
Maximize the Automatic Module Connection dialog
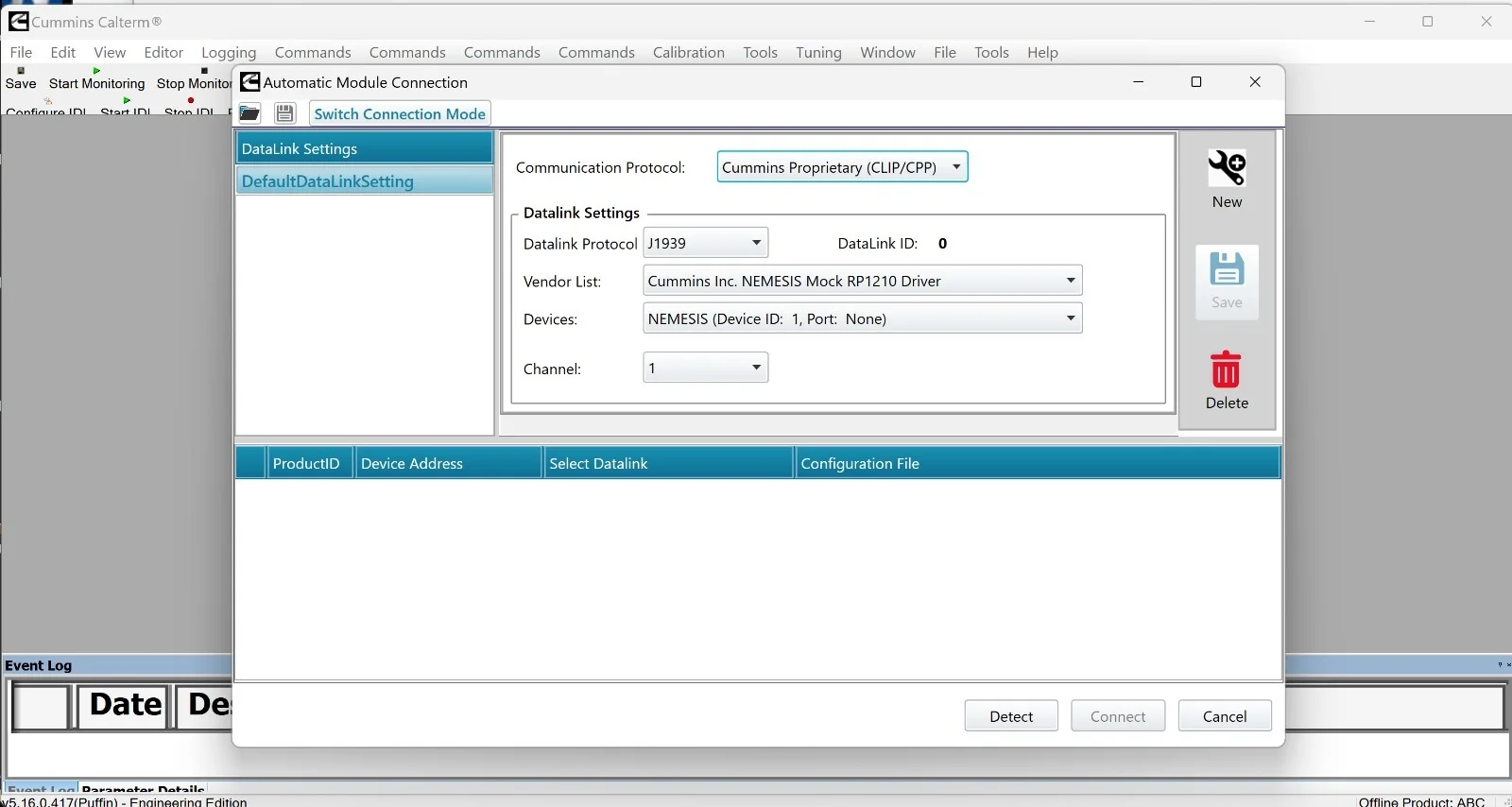point(1196,82)
